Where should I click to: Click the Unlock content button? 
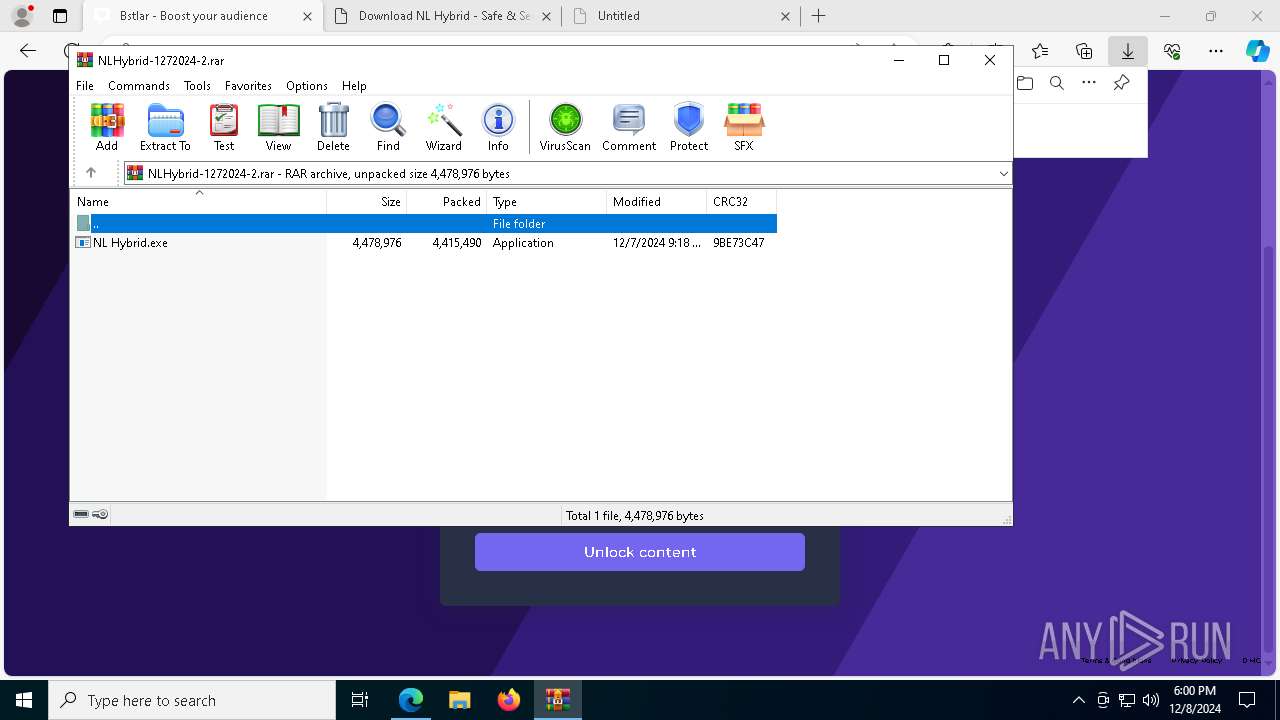point(640,552)
